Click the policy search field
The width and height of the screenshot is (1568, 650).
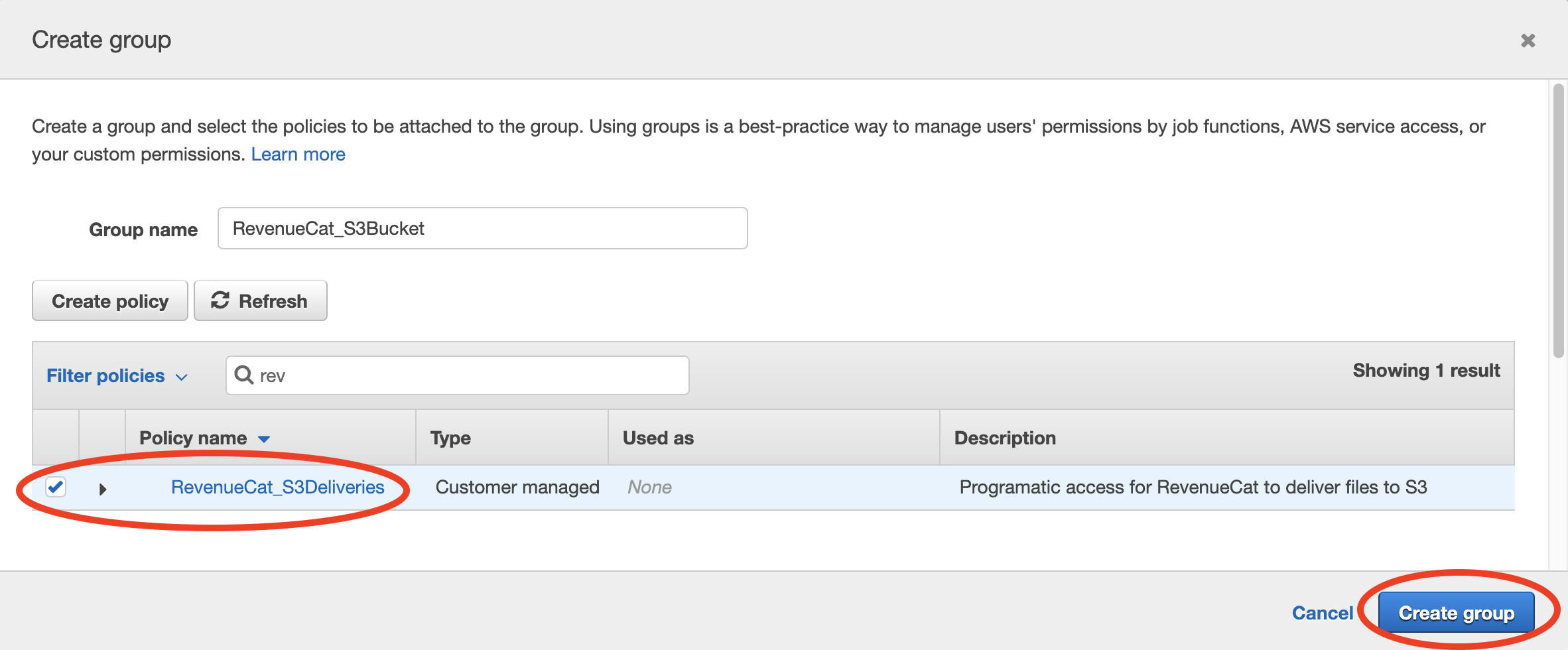pyautogui.click(x=471, y=375)
